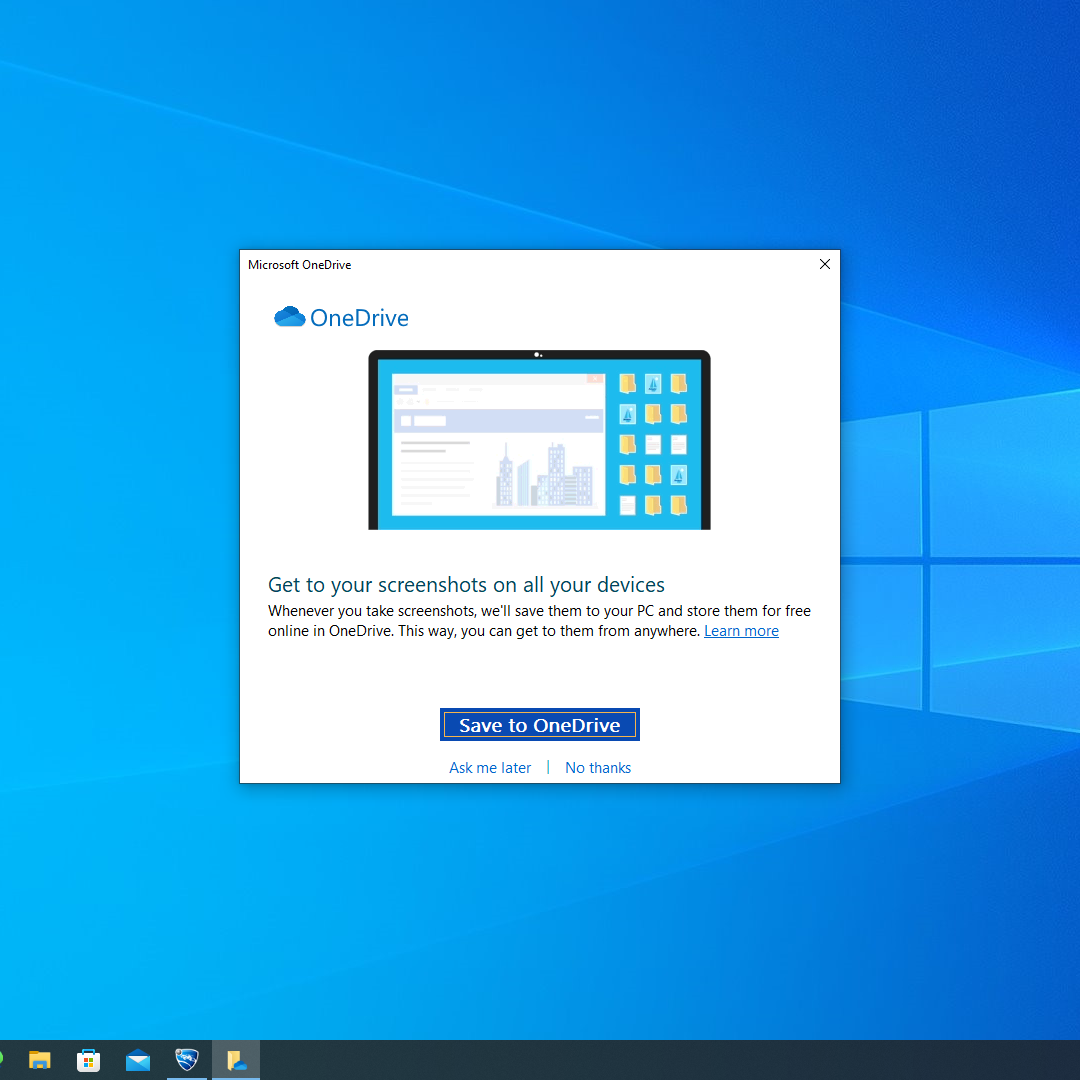Select the OneDrive folder taskbar icon
The image size is (1080, 1080).
[x=236, y=1060]
